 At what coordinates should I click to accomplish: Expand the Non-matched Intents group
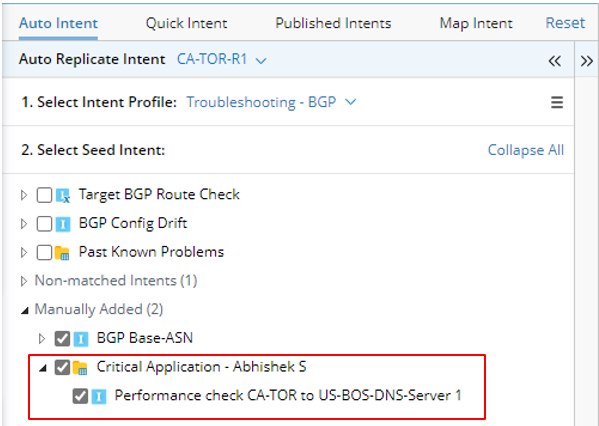pyautogui.click(x=24, y=281)
